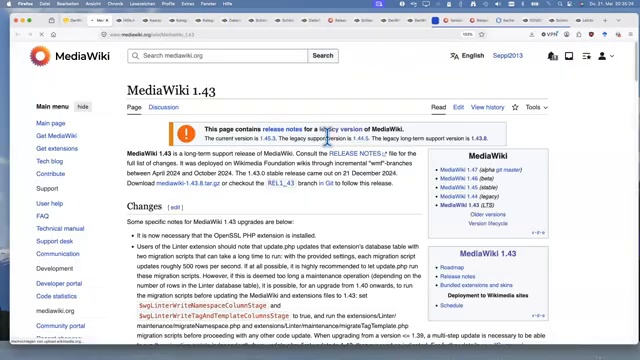Image resolution: width=640 pixels, height=360 pixels.
Task: Open Version lifecycle link
Action: click(x=488, y=224)
